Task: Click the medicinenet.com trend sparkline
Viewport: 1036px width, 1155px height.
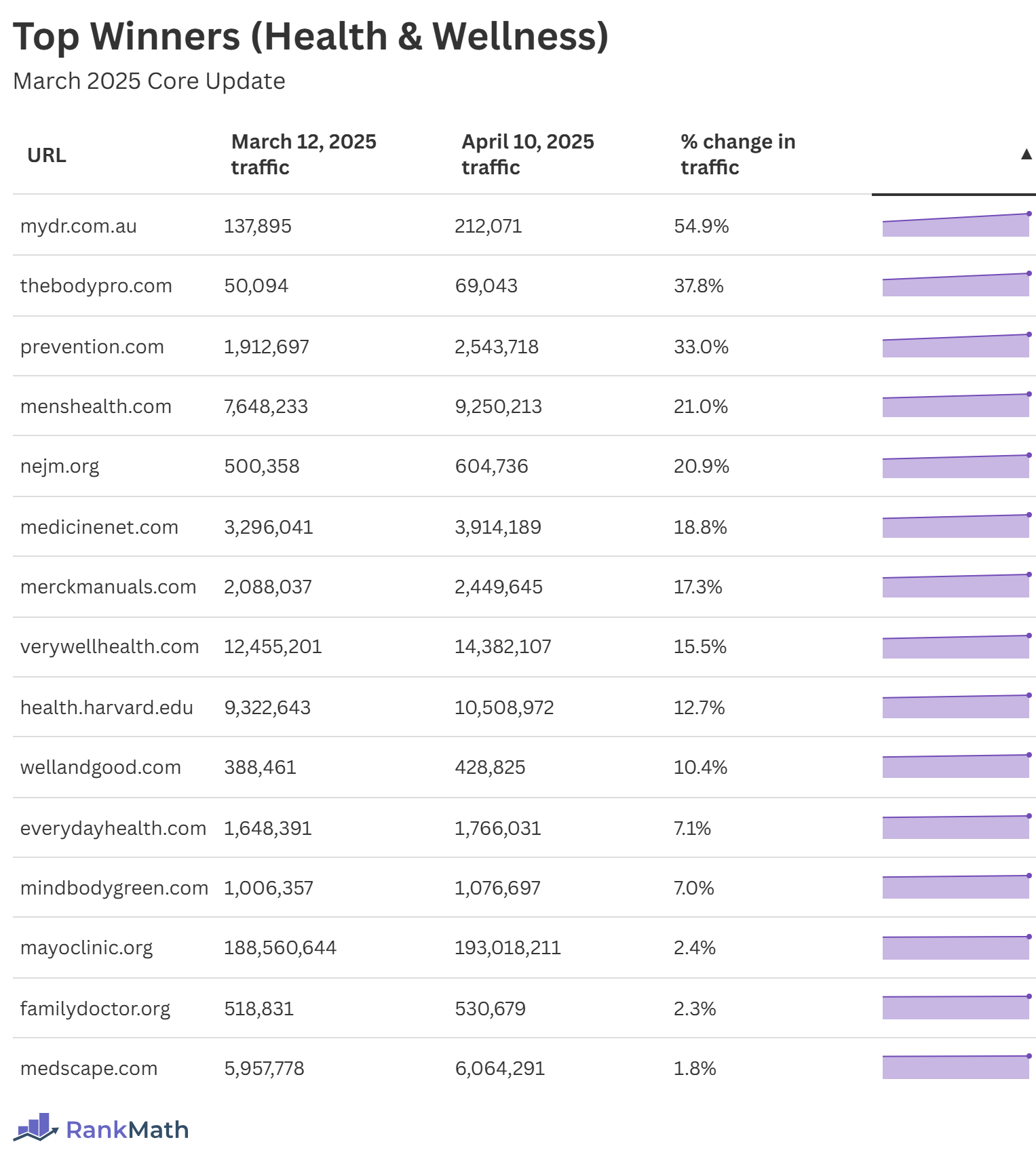Action: point(957,526)
